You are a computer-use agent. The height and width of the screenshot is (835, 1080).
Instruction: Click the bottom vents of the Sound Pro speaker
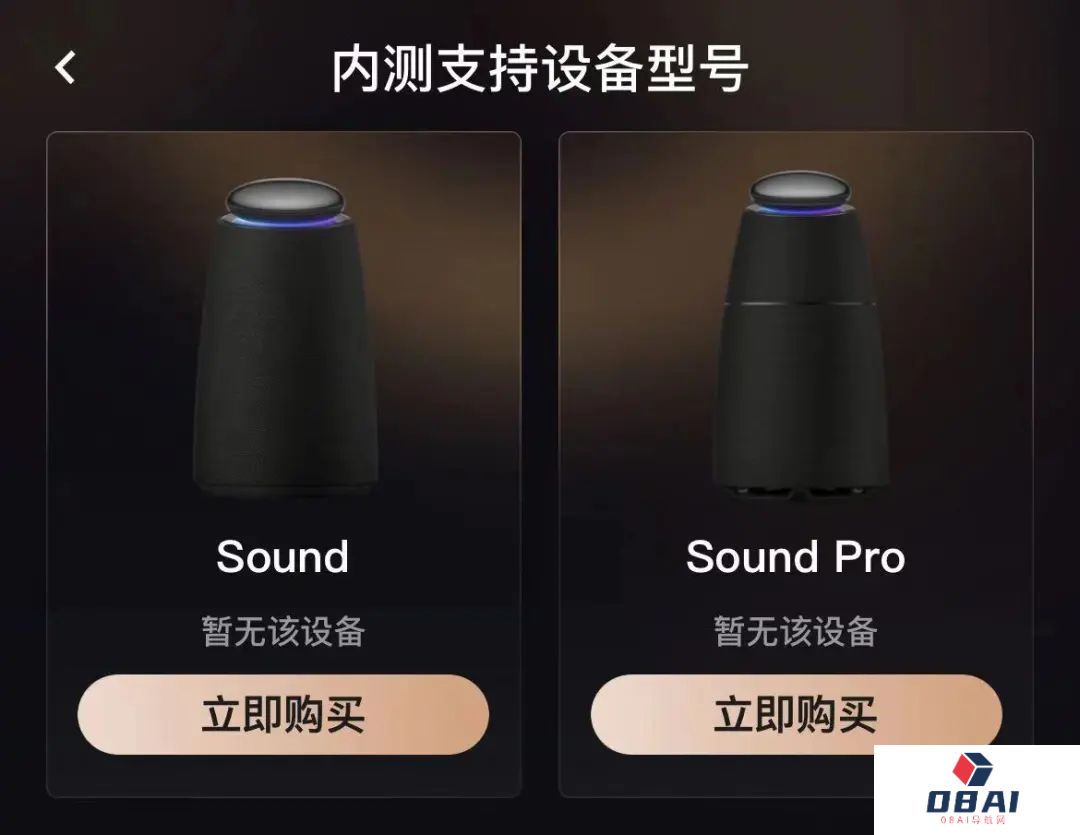point(799,492)
